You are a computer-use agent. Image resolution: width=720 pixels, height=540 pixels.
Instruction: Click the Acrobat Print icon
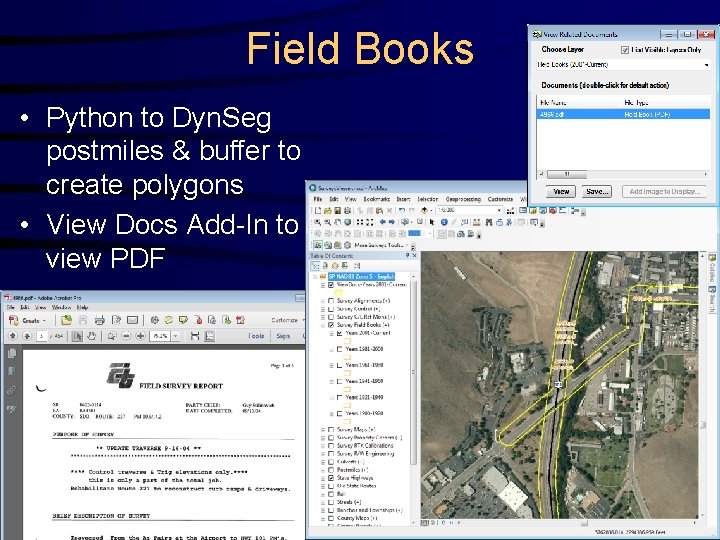pos(99,320)
